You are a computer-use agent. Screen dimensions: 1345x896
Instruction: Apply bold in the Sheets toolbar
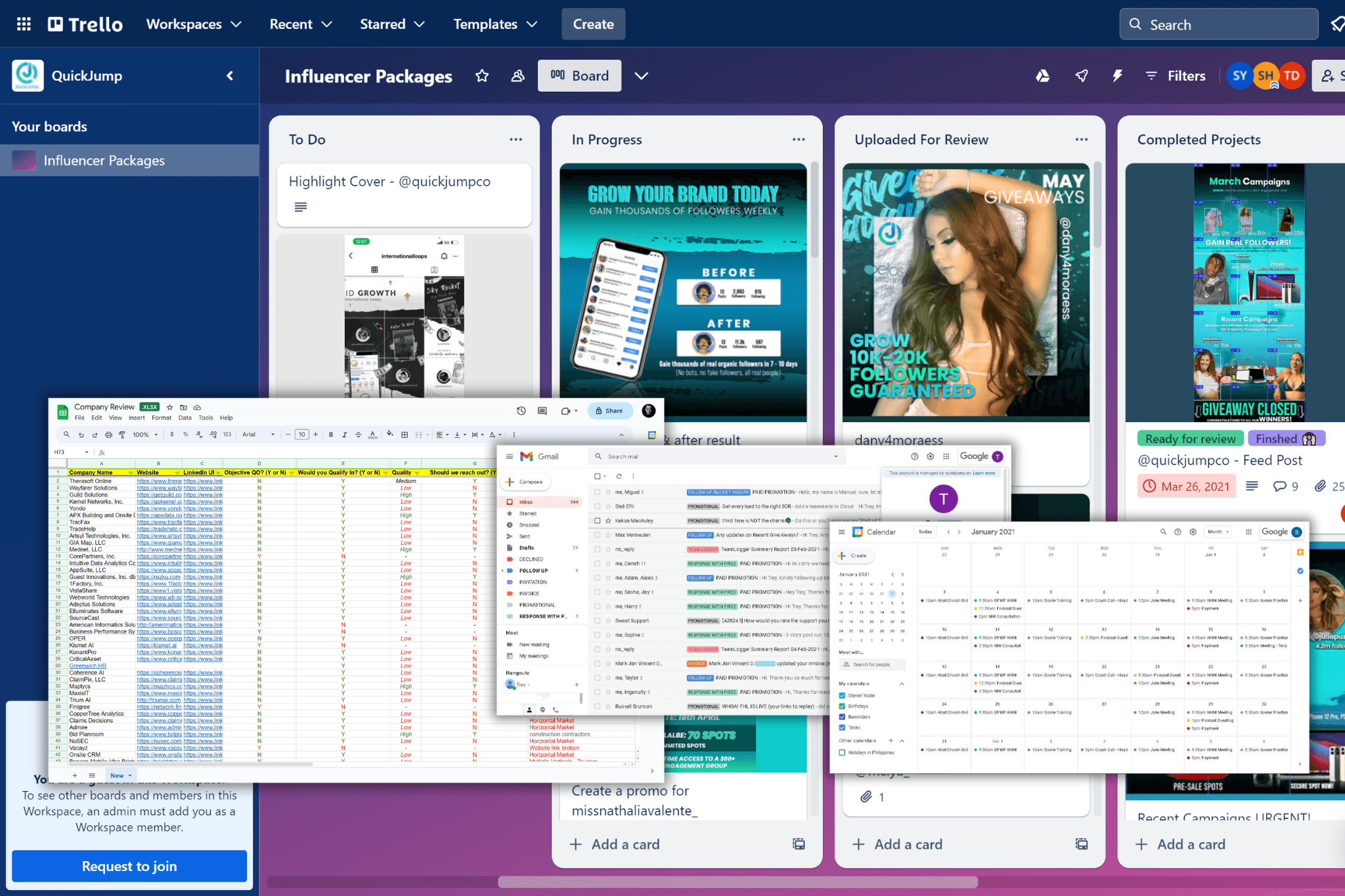point(331,435)
